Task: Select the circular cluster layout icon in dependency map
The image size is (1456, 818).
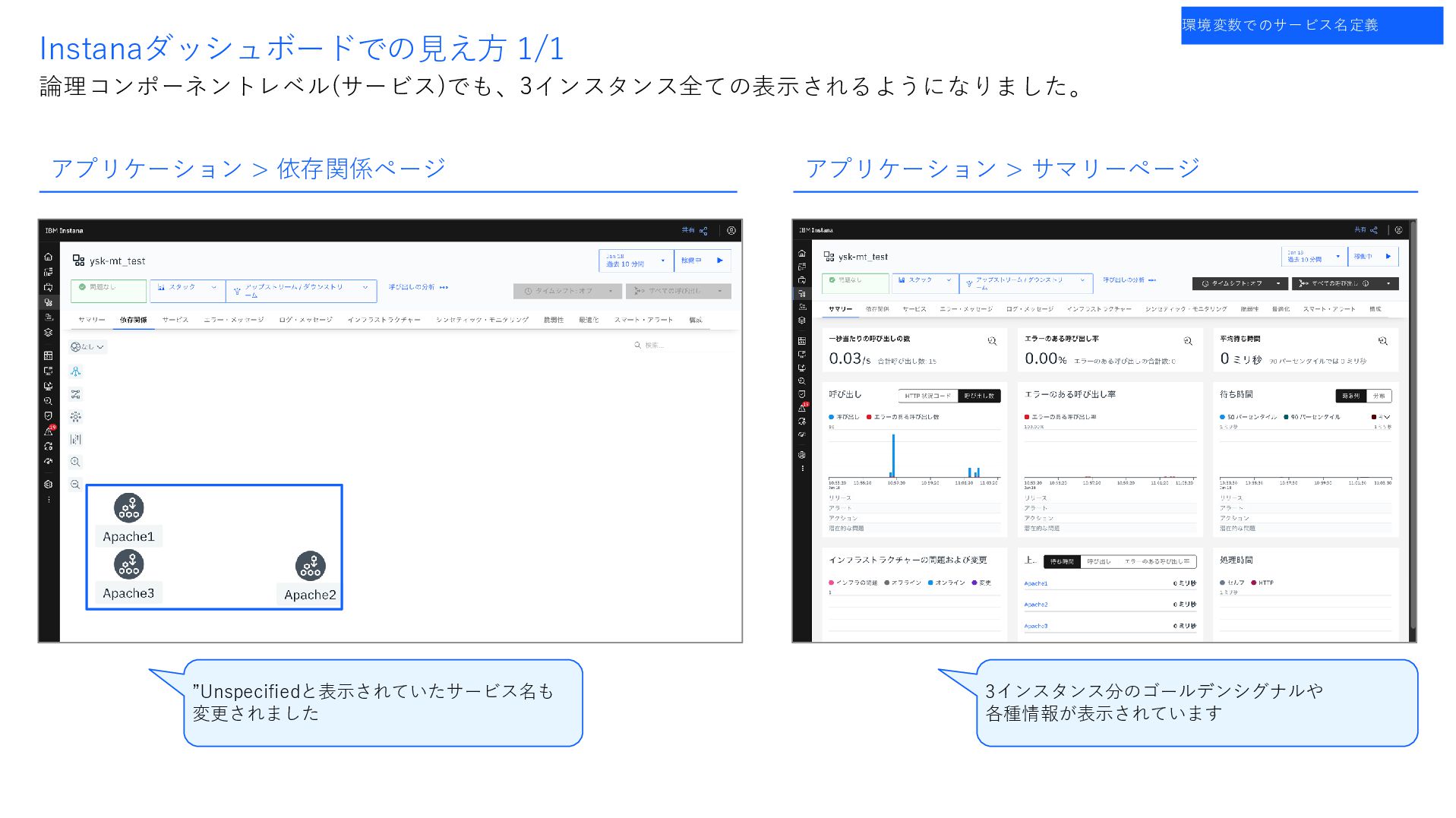Action: (x=75, y=417)
